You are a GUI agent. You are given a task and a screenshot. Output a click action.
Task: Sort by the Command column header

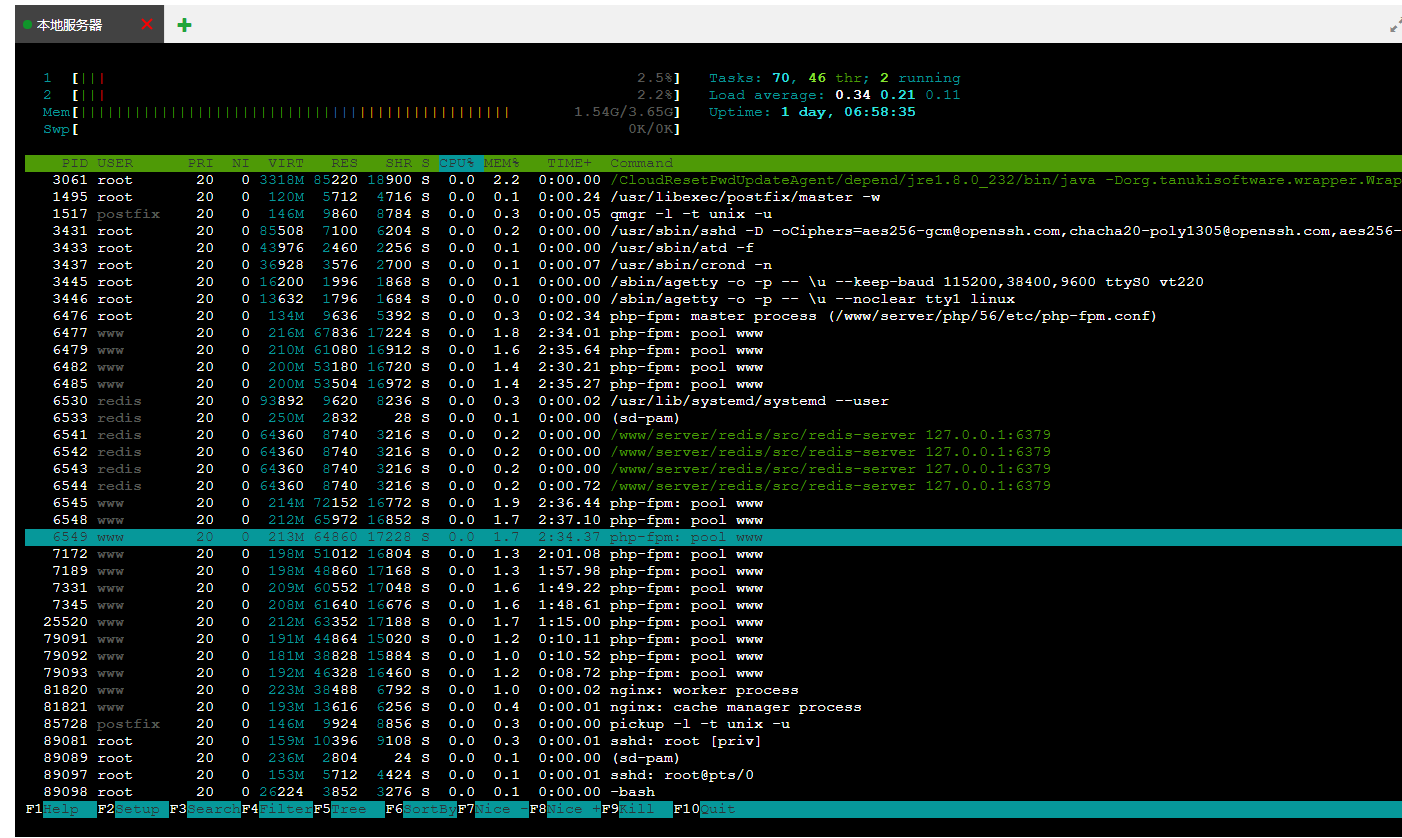[x=642, y=163]
